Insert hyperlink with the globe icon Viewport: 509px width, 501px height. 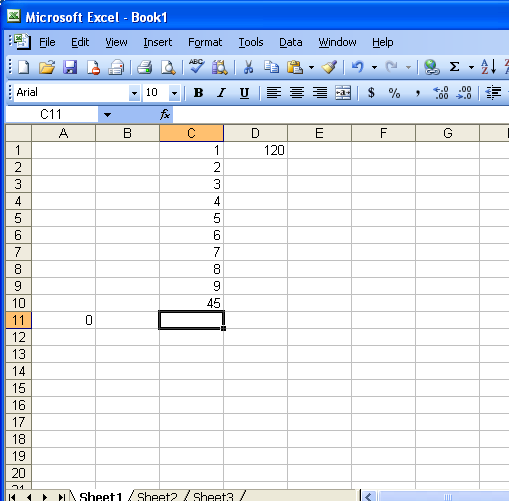pos(432,67)
